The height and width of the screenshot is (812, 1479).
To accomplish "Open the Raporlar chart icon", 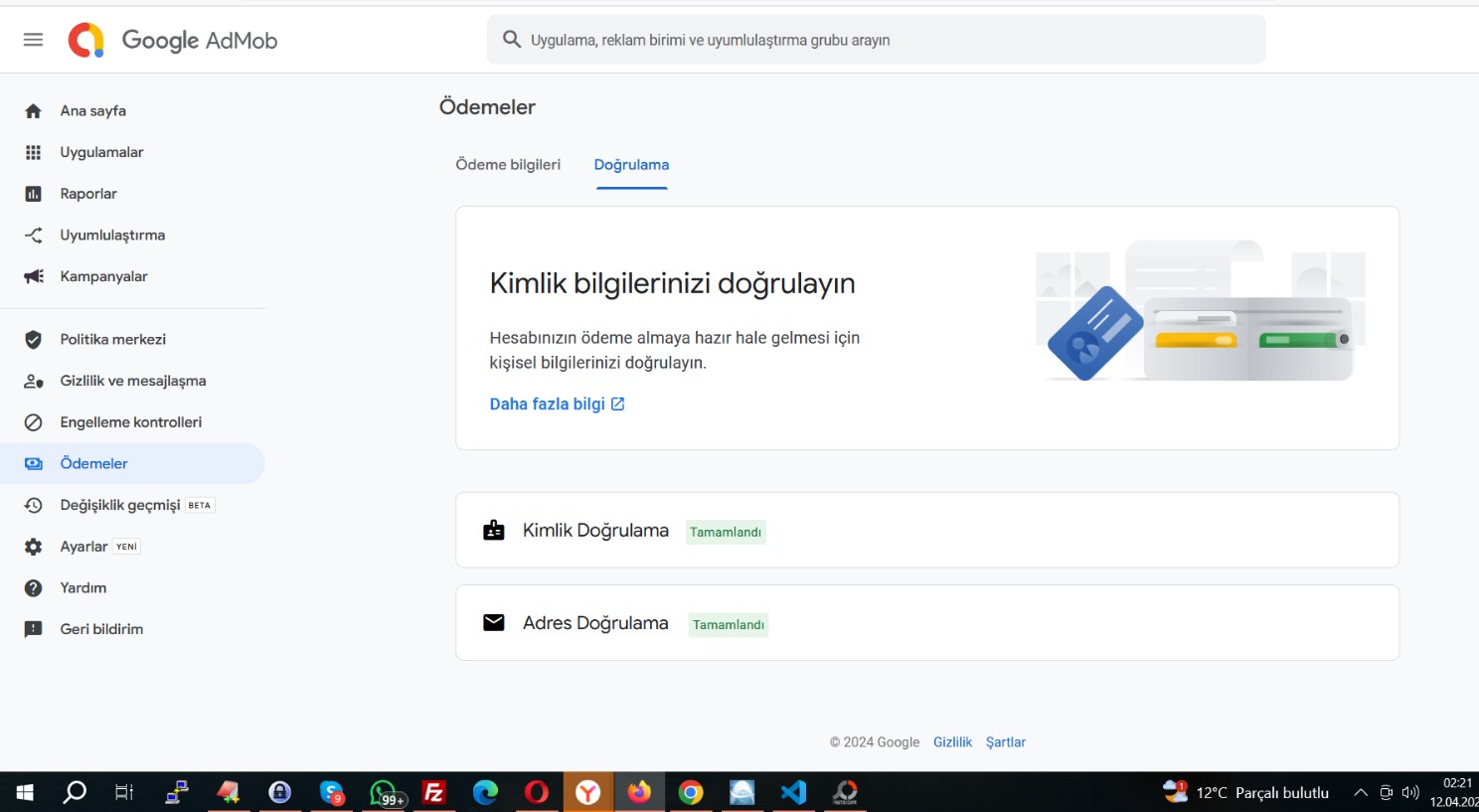I will (33, 194).
